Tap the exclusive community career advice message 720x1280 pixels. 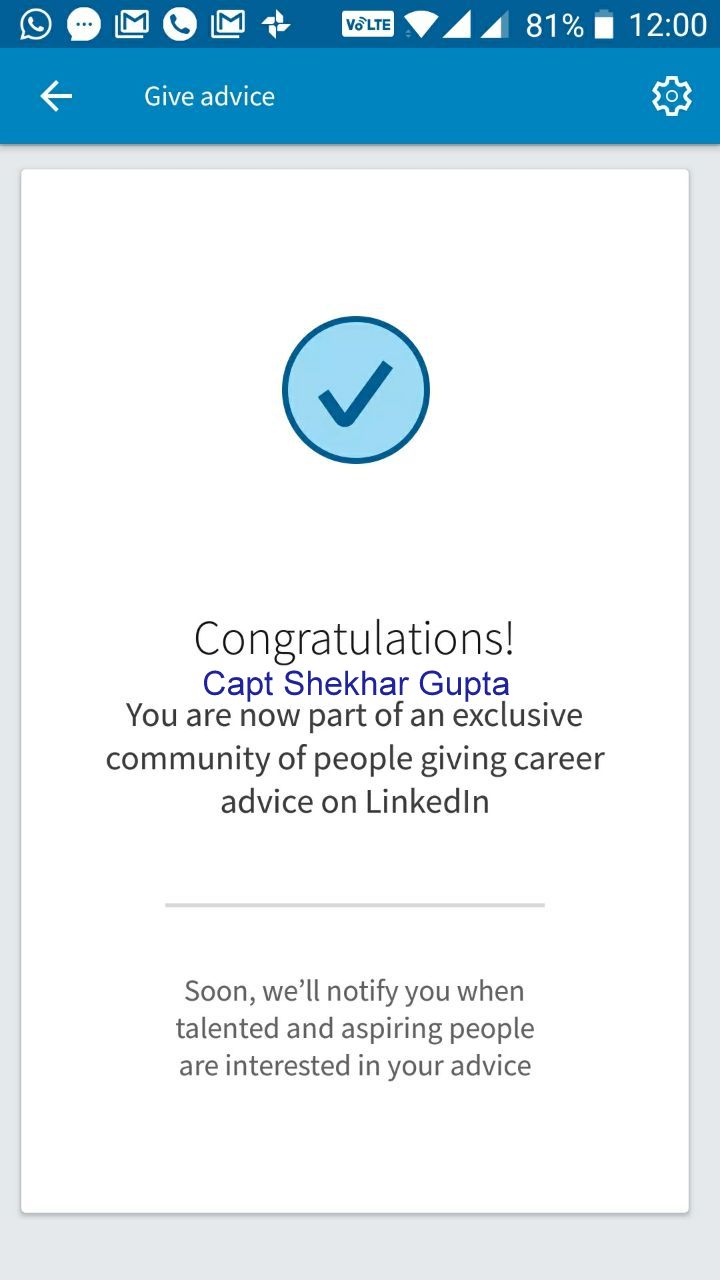(x=355, y=758)
